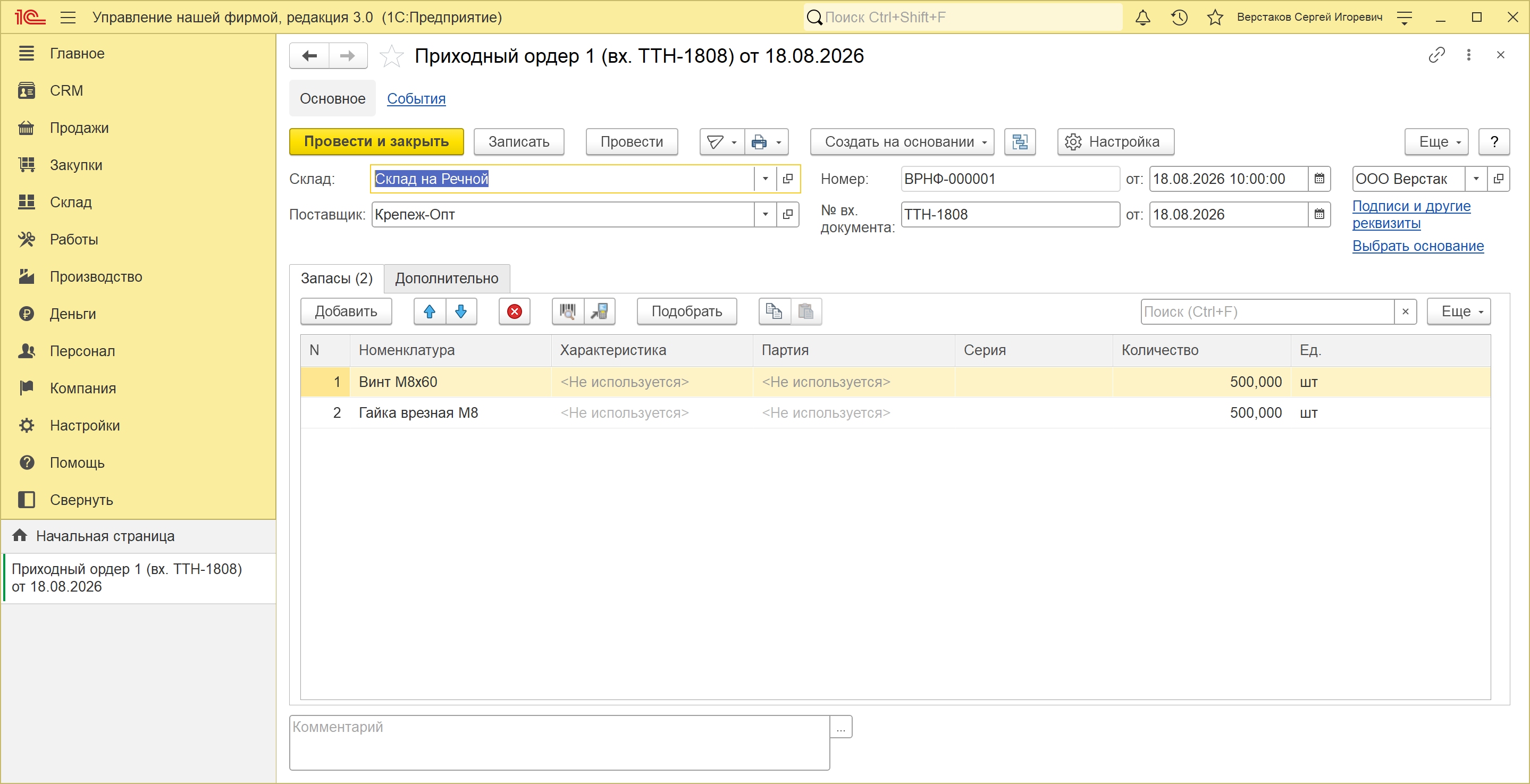1530x784 pixels.
Task: Add row with Добавить button
Action: click(x=346, y=311)
